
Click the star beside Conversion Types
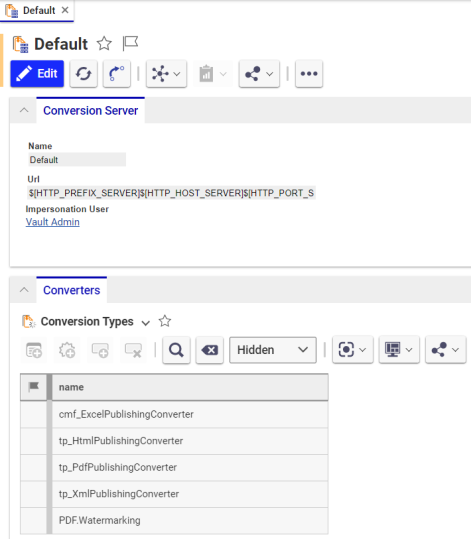pos(165,321)
